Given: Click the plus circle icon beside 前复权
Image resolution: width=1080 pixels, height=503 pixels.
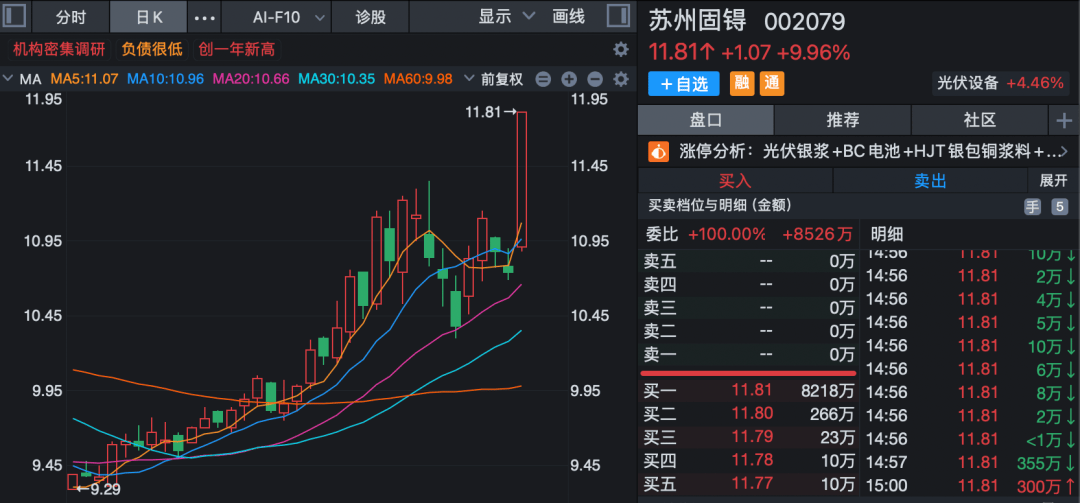Looking at the screenshot, I should point(569,79).
